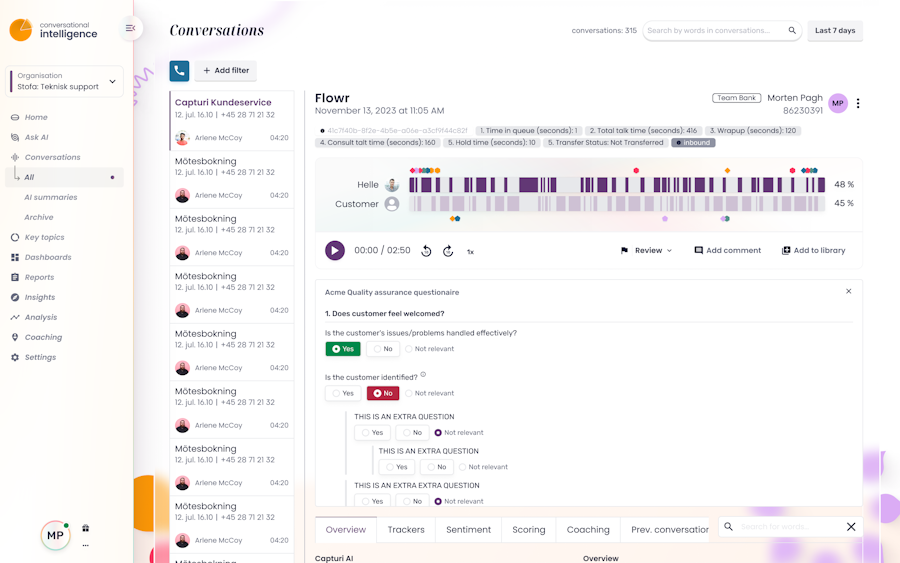Click the Morten Pagh MP avatar
Viewport: 900px width, 563px height.
pyautogui.click(x=838, y=103)
